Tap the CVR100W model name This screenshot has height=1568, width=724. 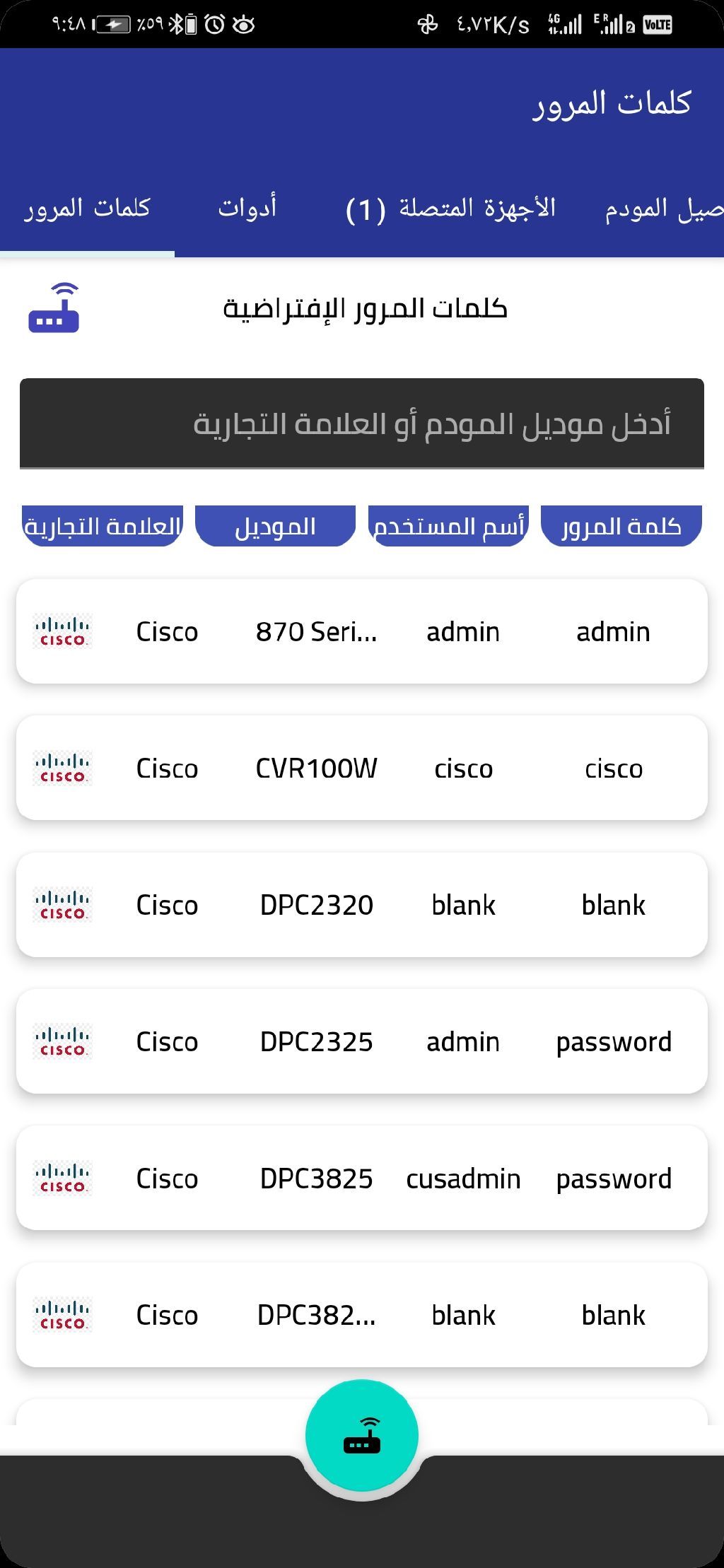(x=316, y=768)
